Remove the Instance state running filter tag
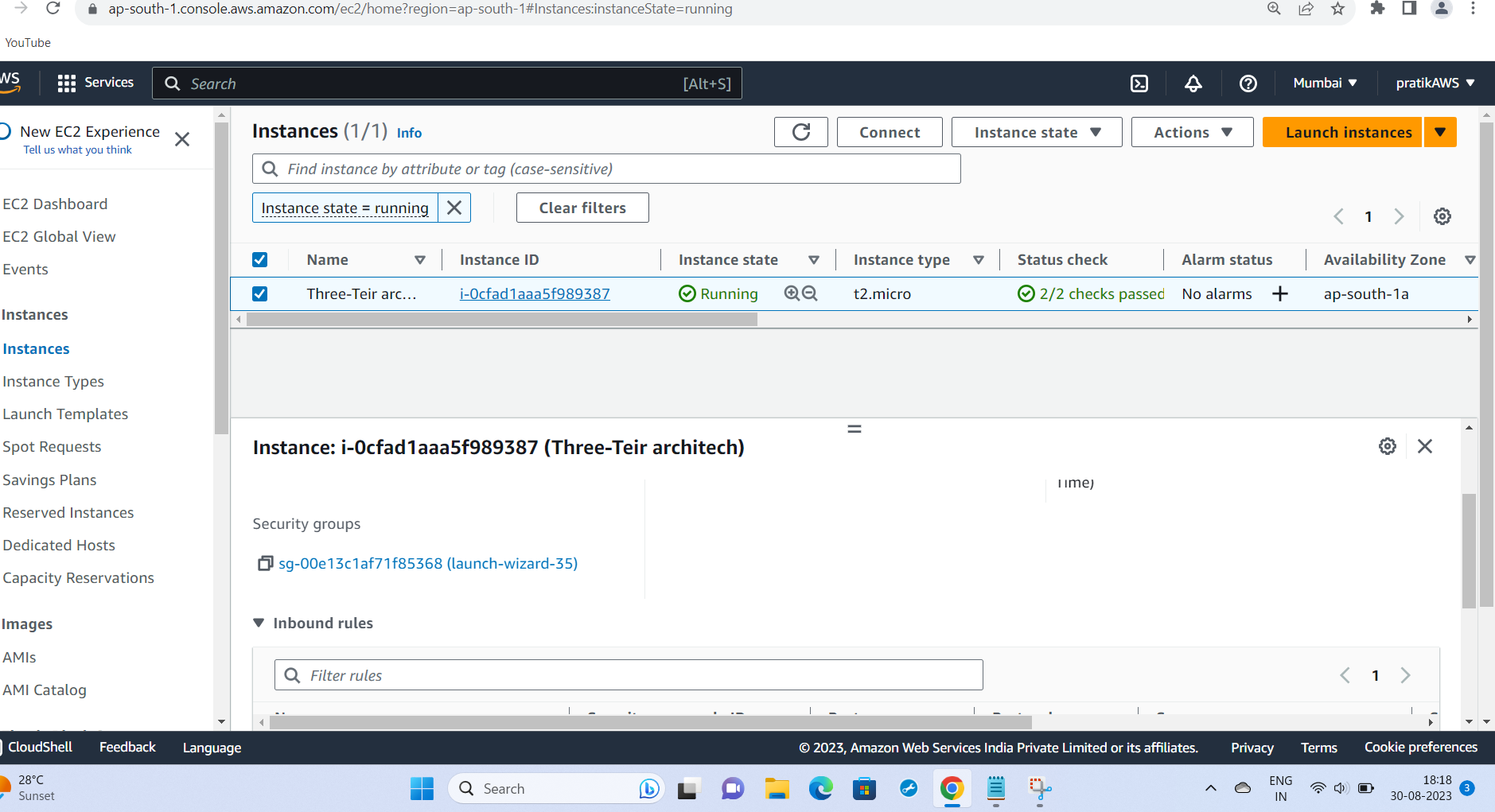This screenshot has width=1495, height=812. 454,208
